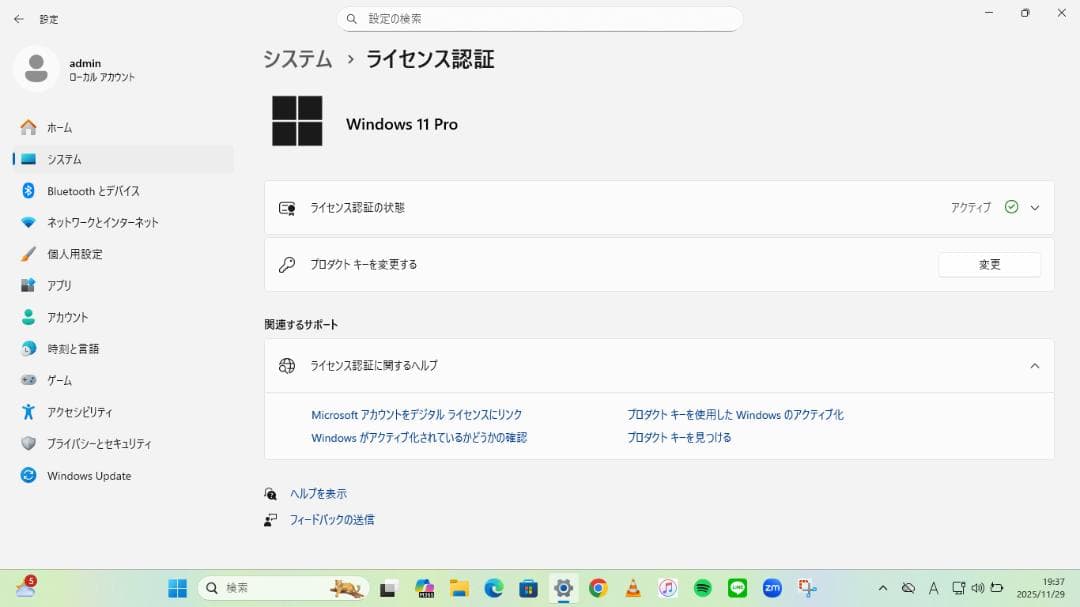Open ゲーム settings page
The height and width of the screenshot is (607, 1080).
(124, 380)
